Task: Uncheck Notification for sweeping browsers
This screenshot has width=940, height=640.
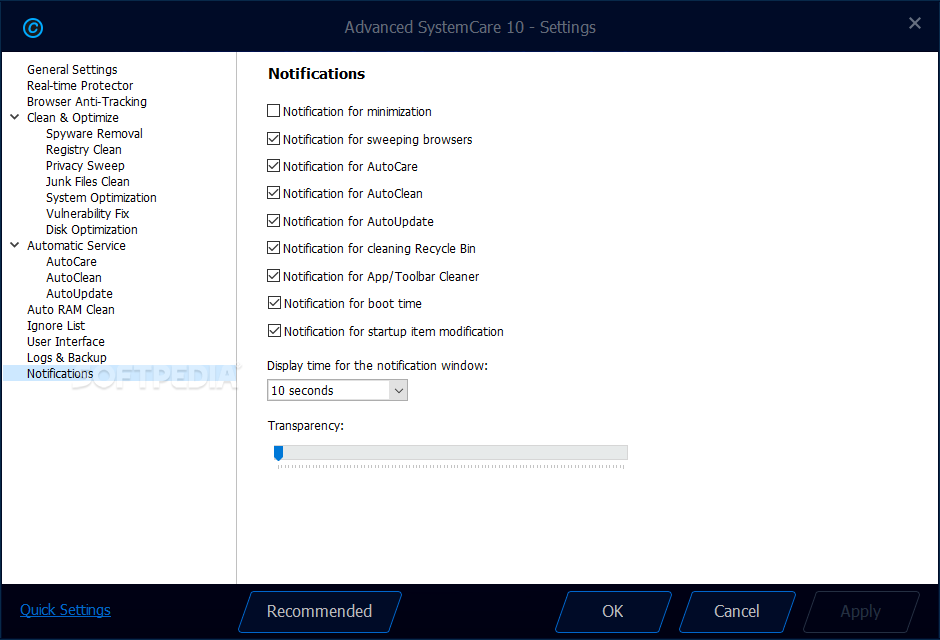Action: [x=273, y=139]
